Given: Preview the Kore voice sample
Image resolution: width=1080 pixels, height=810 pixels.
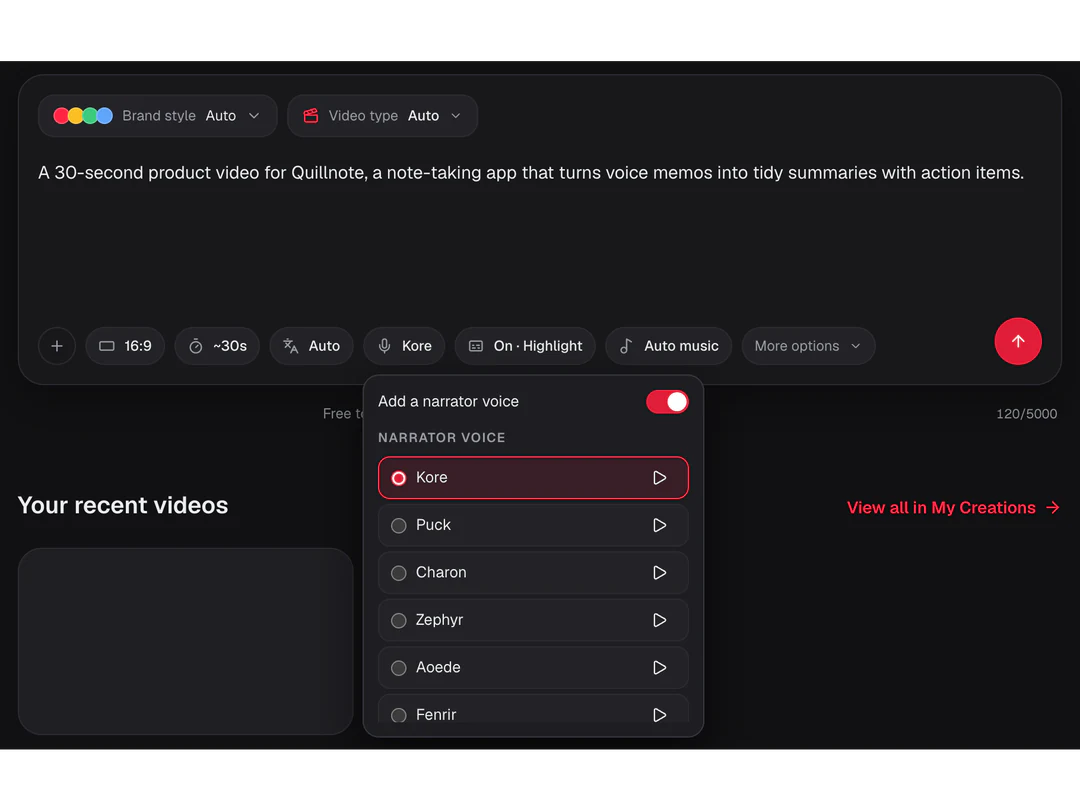Looking at the screenshot, I should (659, 478).
